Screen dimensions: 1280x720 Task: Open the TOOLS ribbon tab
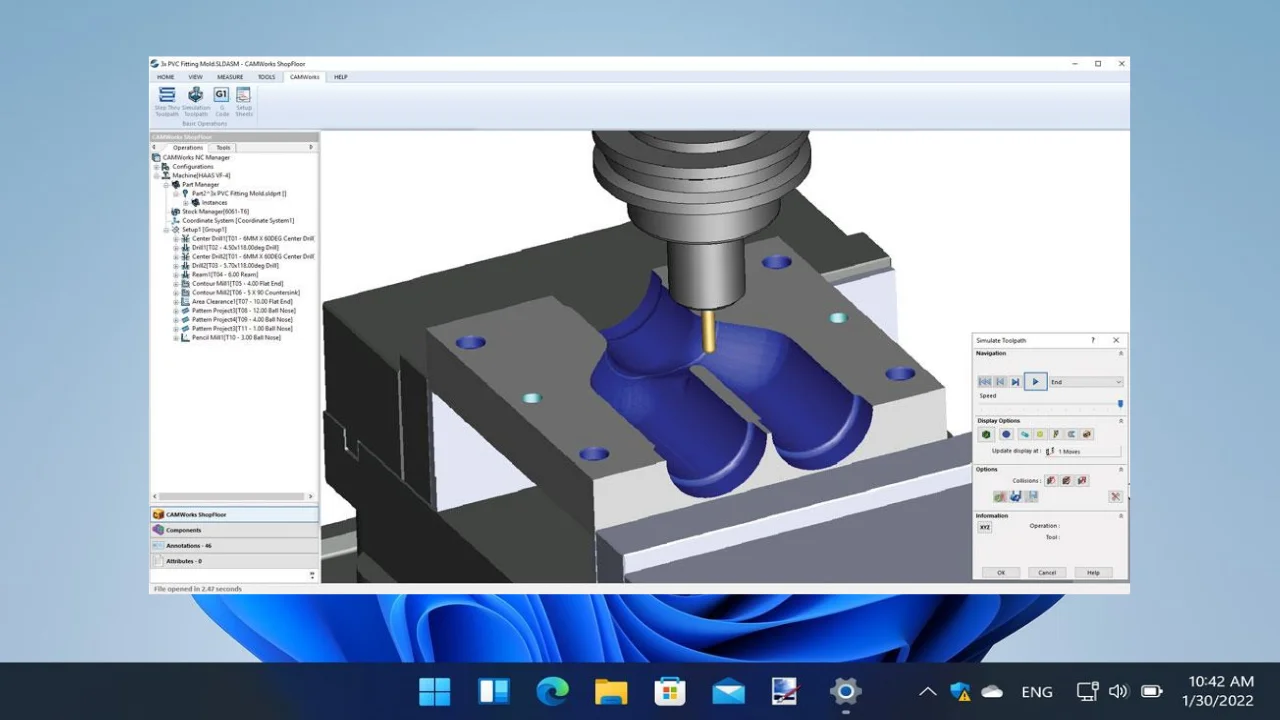point(266,77)
